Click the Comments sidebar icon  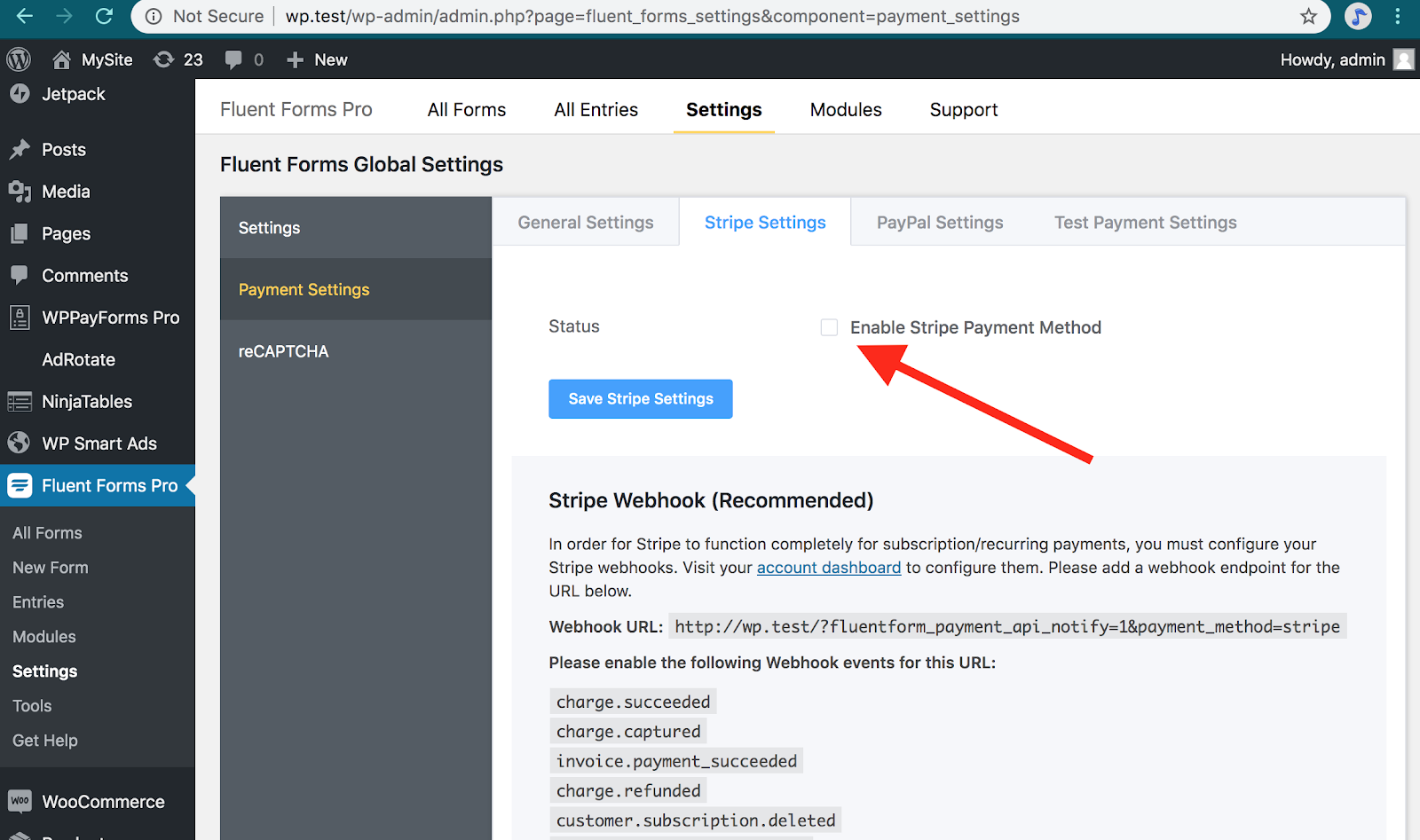pyautogui.click(x=20, y=275)
